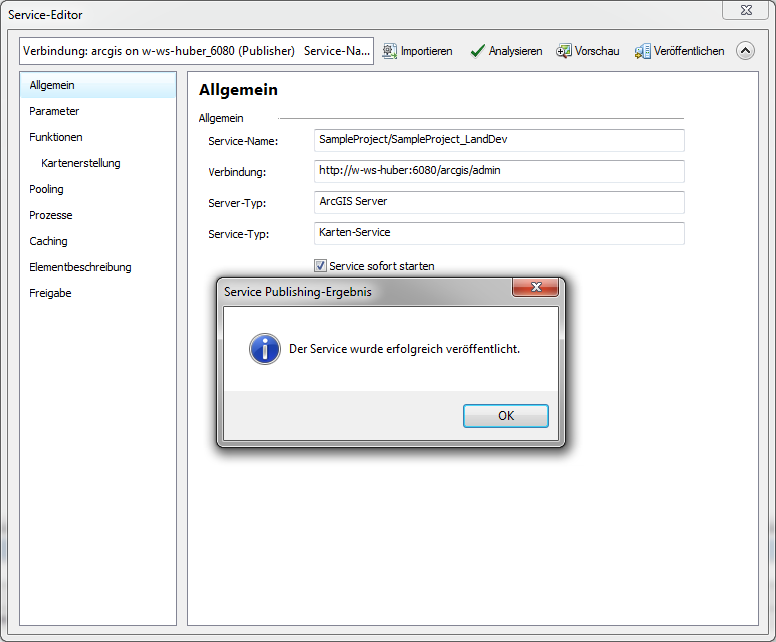Image resolution: width=776 pixels, height=642 pixels.
Task: Open Vorschau preview from toolbar
Action: [564, 51]
